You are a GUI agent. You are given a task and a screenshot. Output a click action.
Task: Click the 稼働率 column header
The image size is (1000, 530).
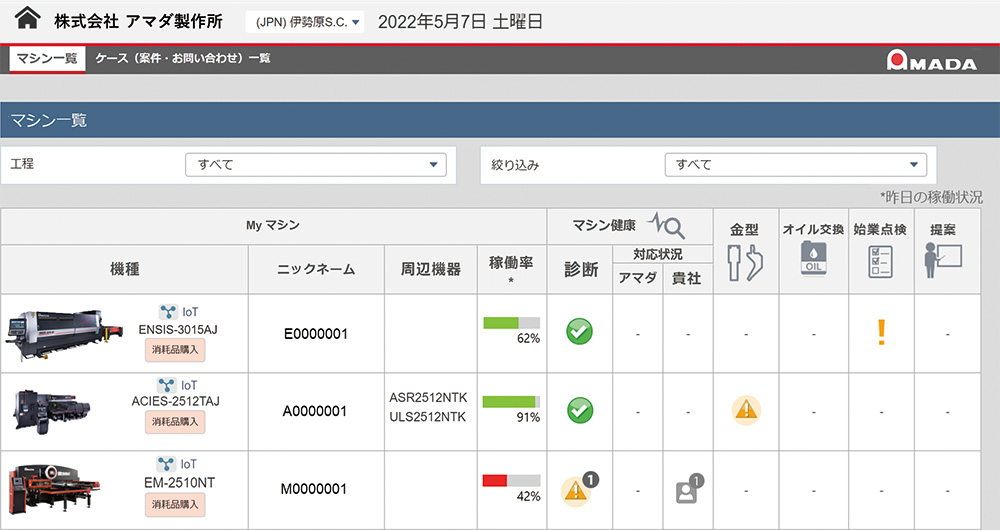point(511,269)
